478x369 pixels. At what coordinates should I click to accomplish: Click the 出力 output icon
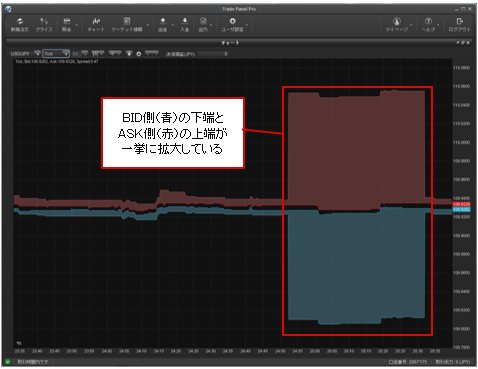click(x=203, y=25)
